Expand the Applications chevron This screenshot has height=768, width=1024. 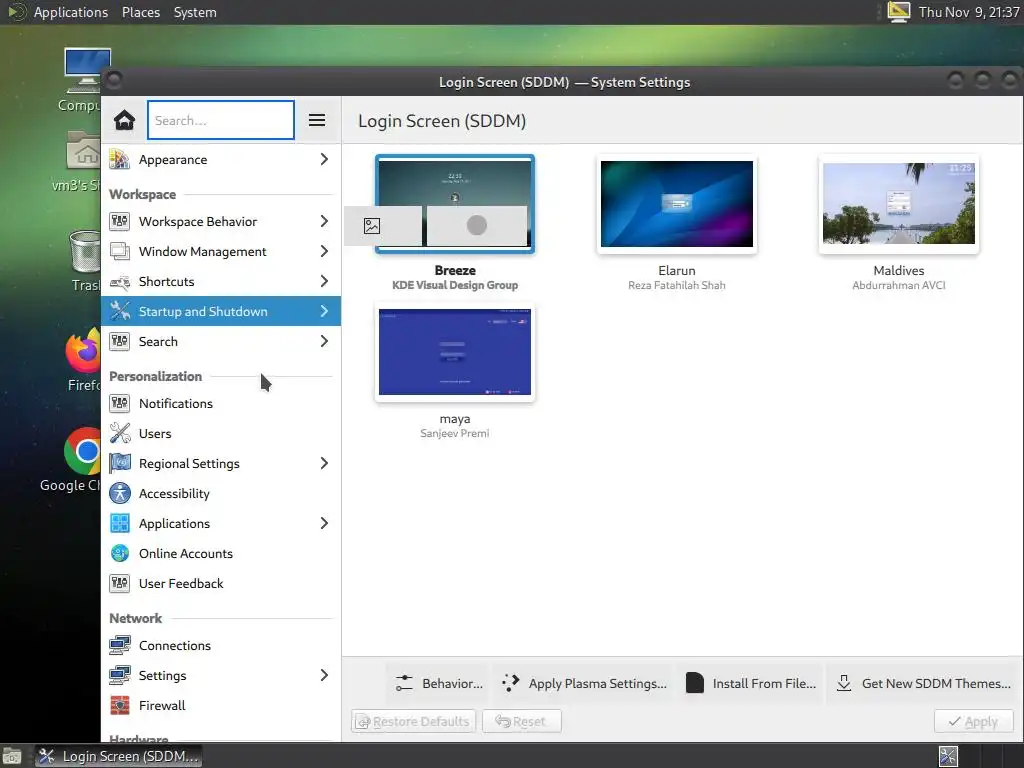click(324, 524)
